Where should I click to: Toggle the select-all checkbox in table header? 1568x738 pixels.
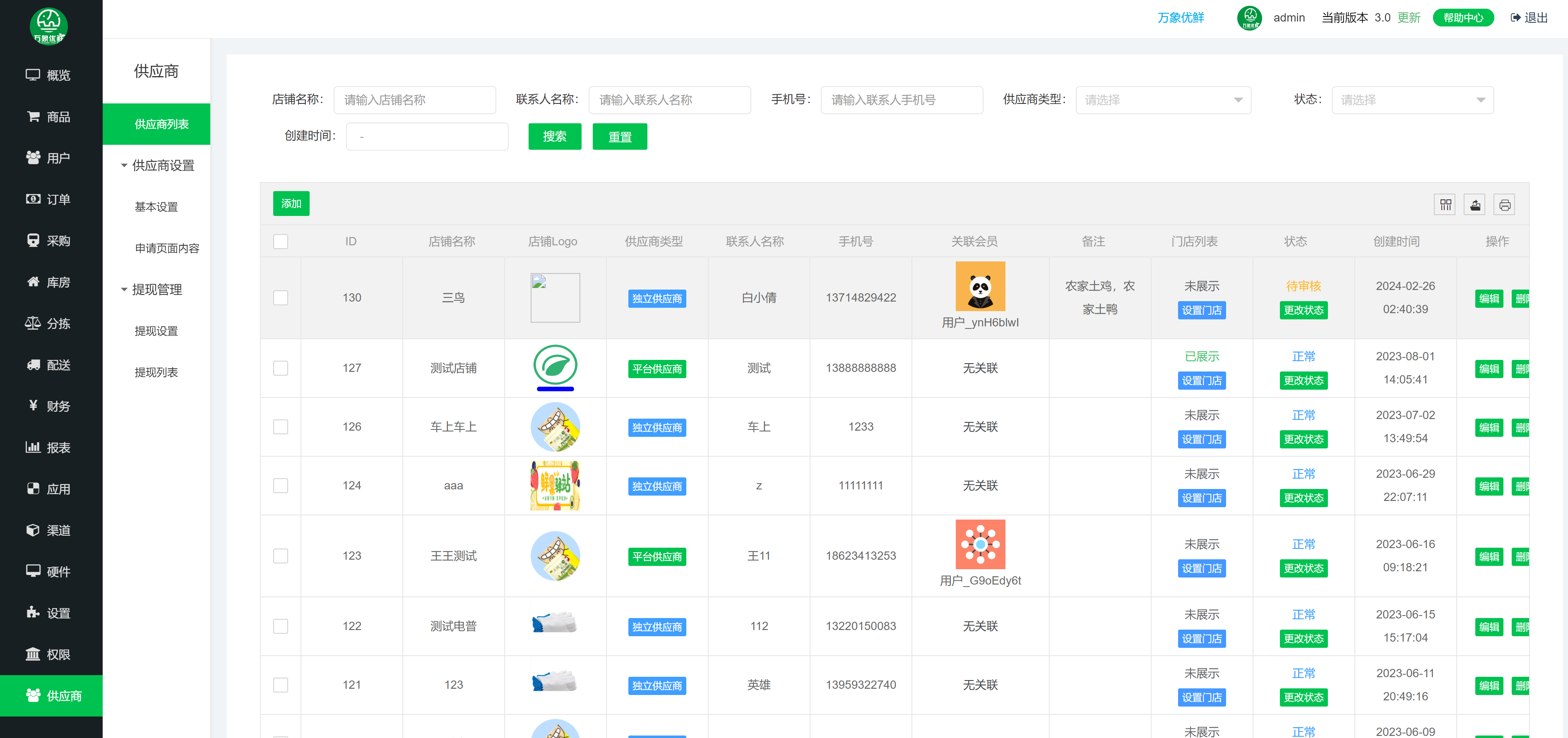[281, 242]
